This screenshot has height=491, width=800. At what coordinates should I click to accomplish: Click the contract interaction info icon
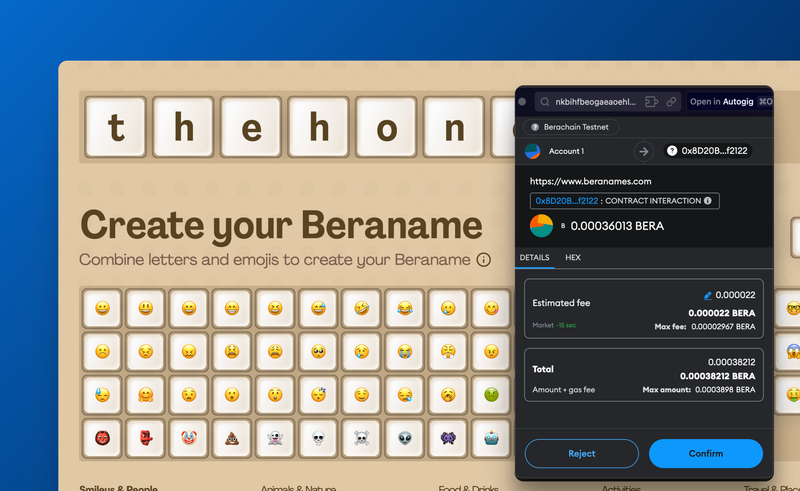click(708, 201)
